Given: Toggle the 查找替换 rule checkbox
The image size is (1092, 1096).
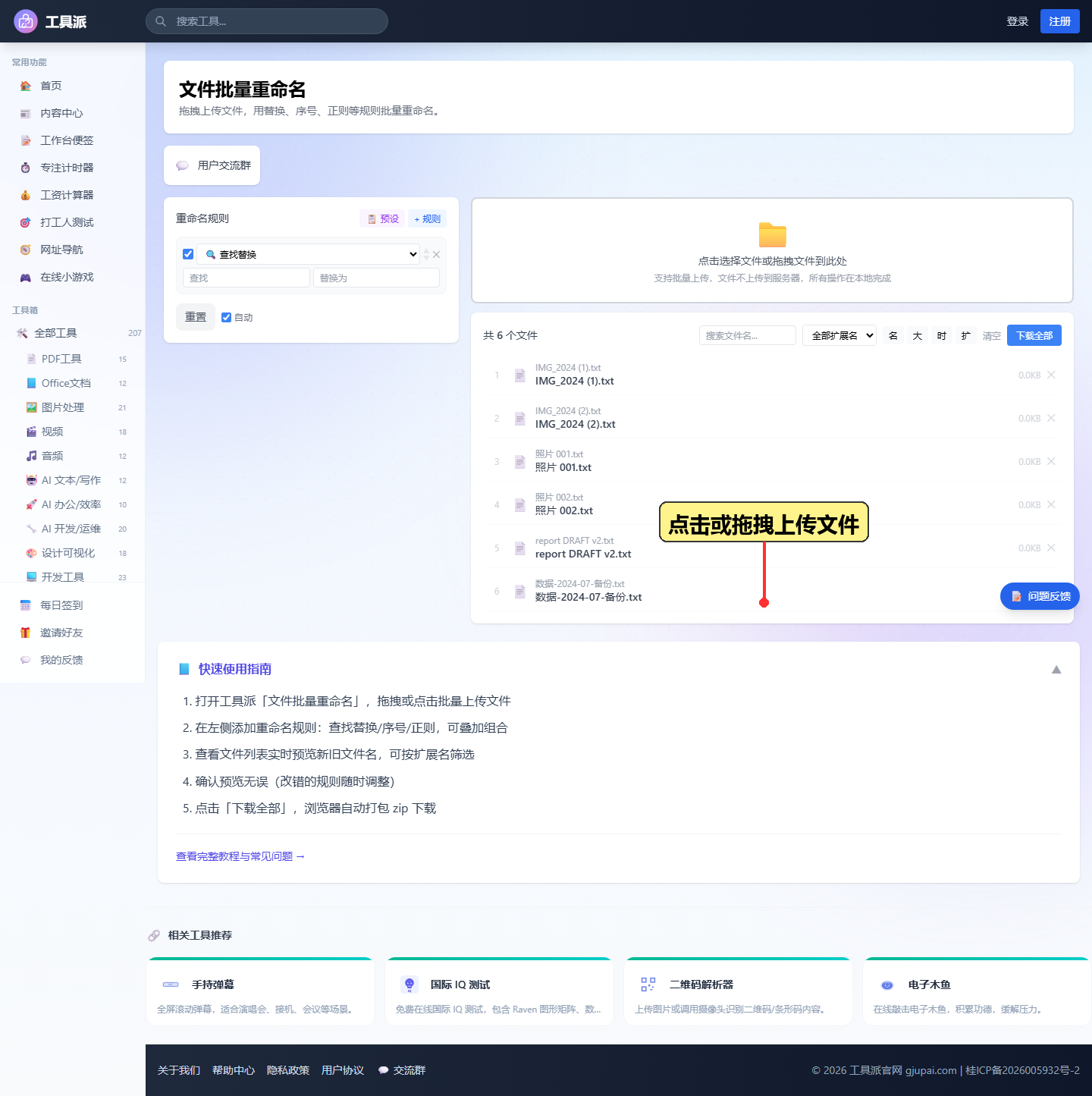Looking at the screenshot, I should pyautogui.click(x=188, y=254).
